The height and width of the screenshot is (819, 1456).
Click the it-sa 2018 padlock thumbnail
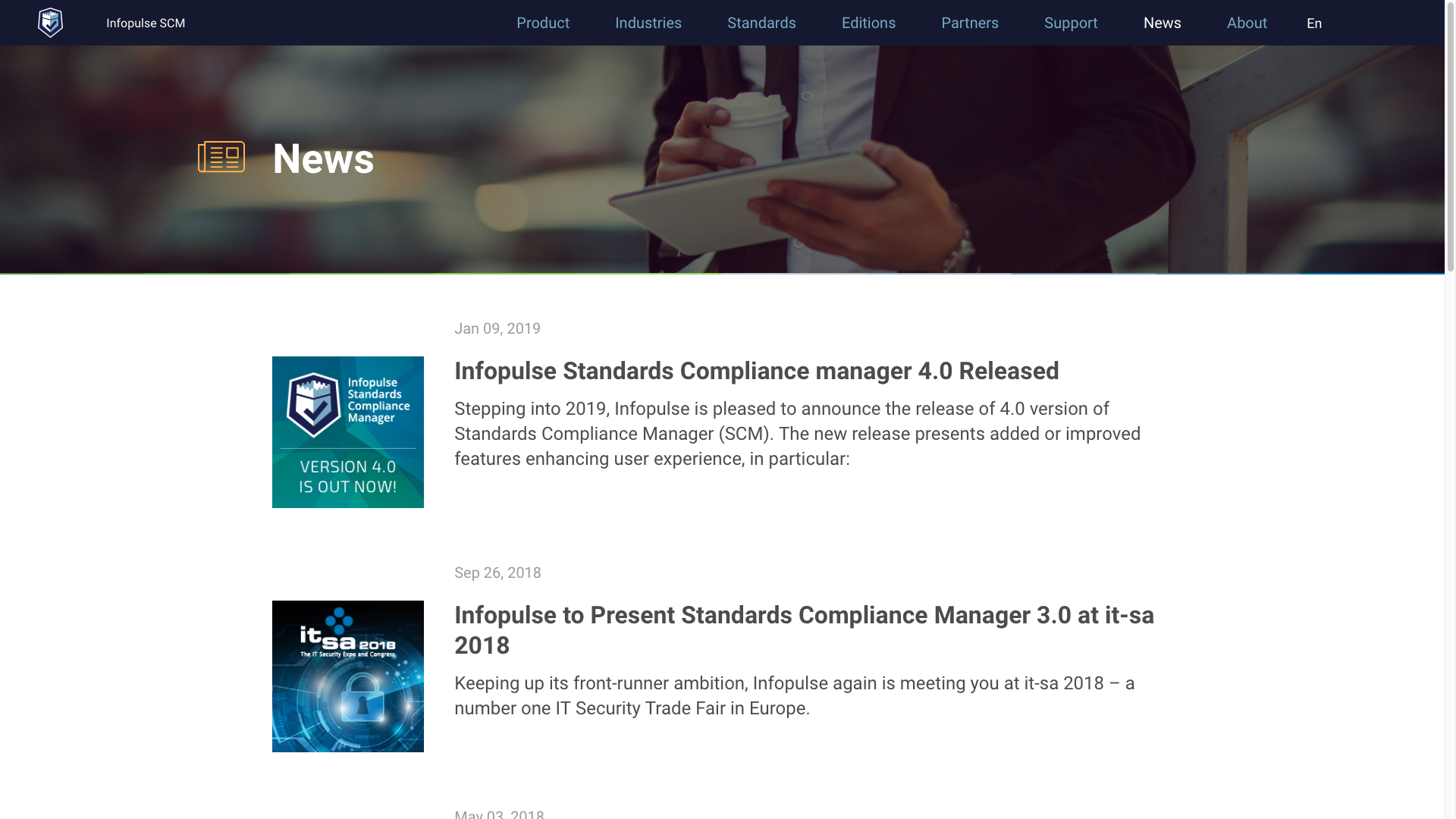click(x=348, y=676)
